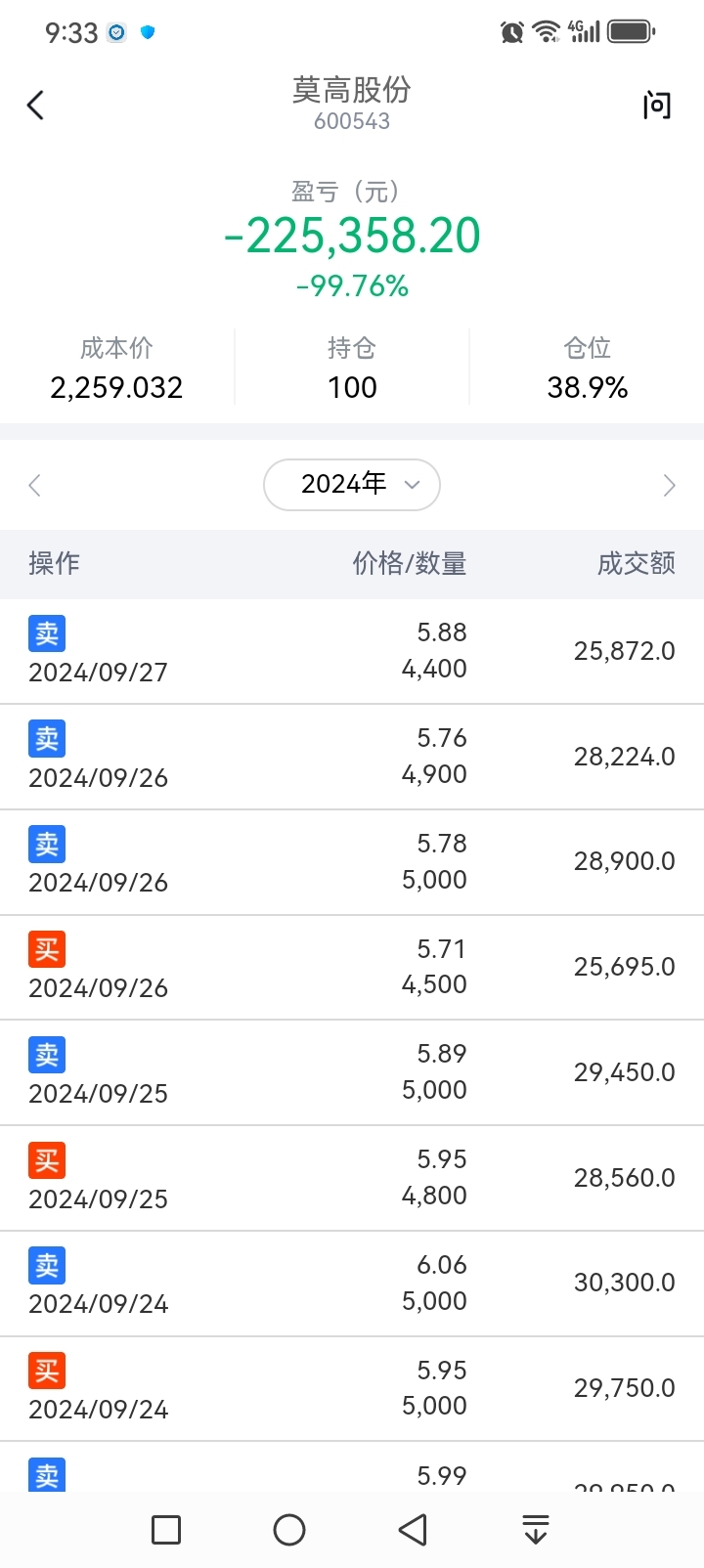Open the 问 ask icon
The image size is (704, 1568).
click(657, 105)
